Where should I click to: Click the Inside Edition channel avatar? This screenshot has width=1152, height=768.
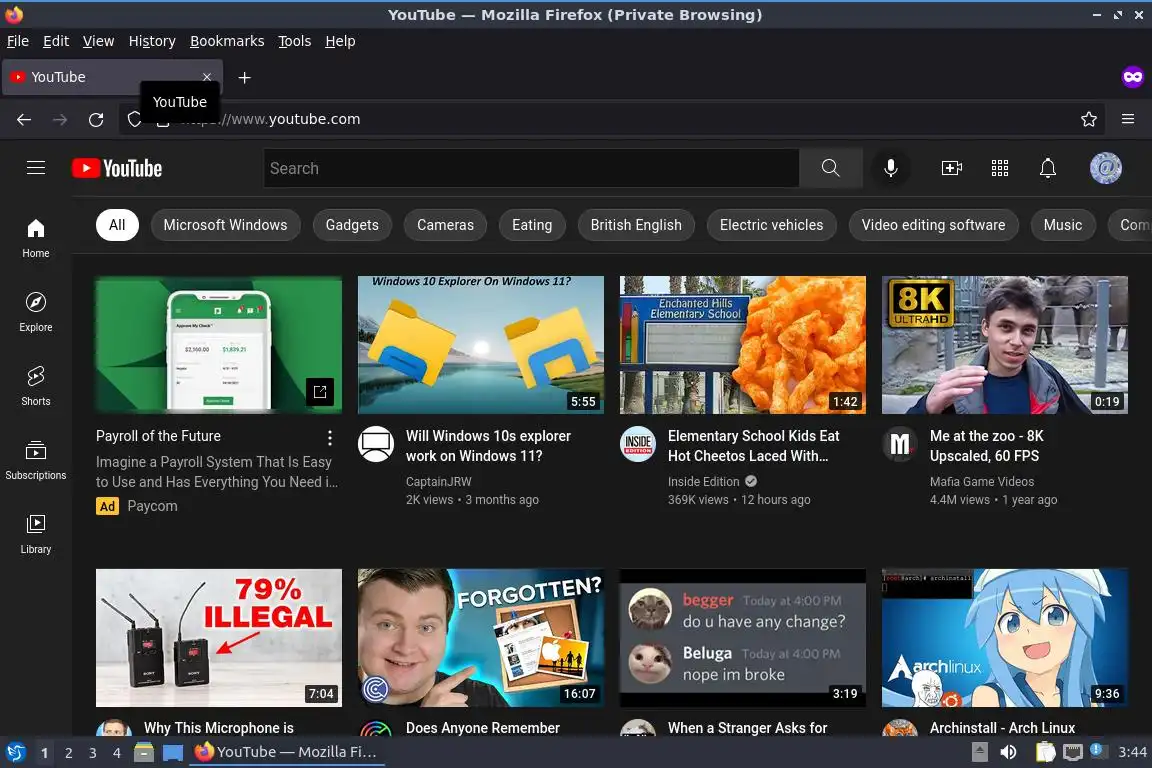638,444
